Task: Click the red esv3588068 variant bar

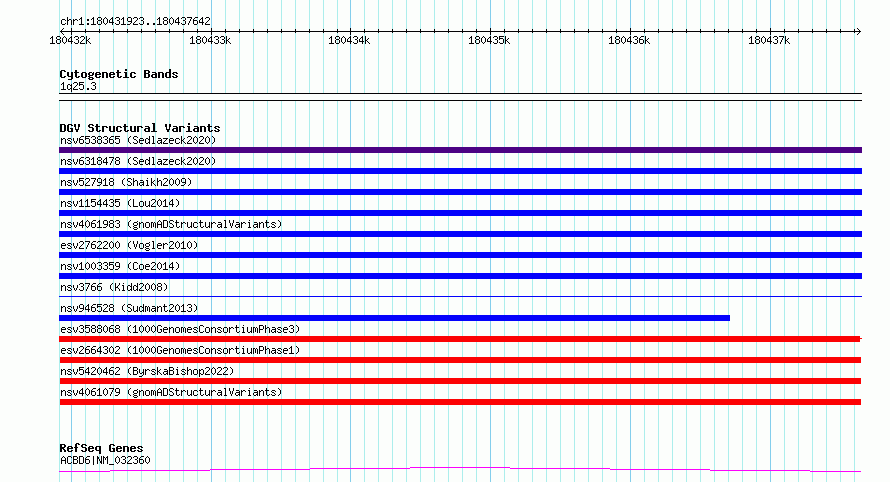Action: tap(460, 339)
